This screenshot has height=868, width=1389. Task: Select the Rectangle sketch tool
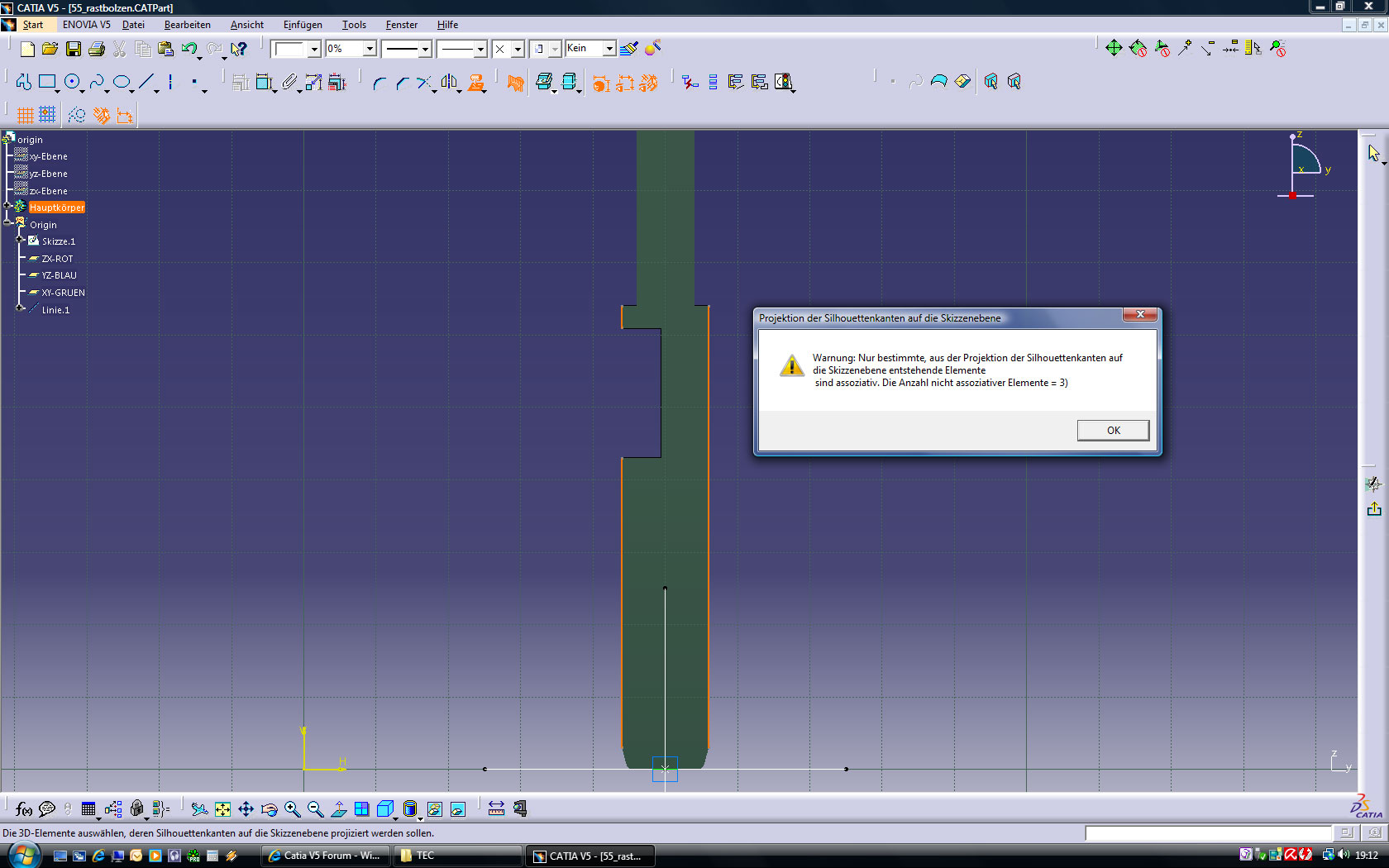(x=47, y=82)
